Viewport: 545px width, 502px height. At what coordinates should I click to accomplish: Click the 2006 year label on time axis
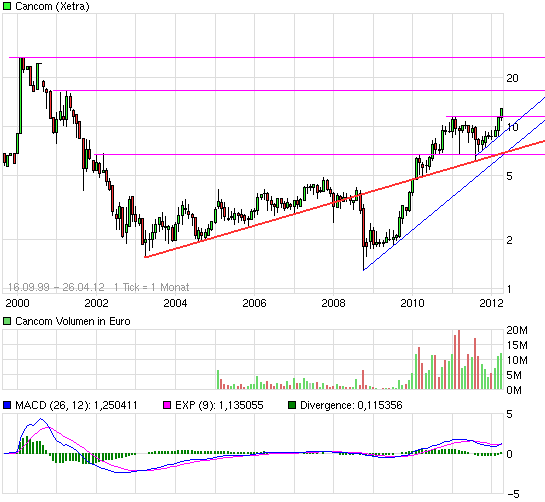[254, 303]
